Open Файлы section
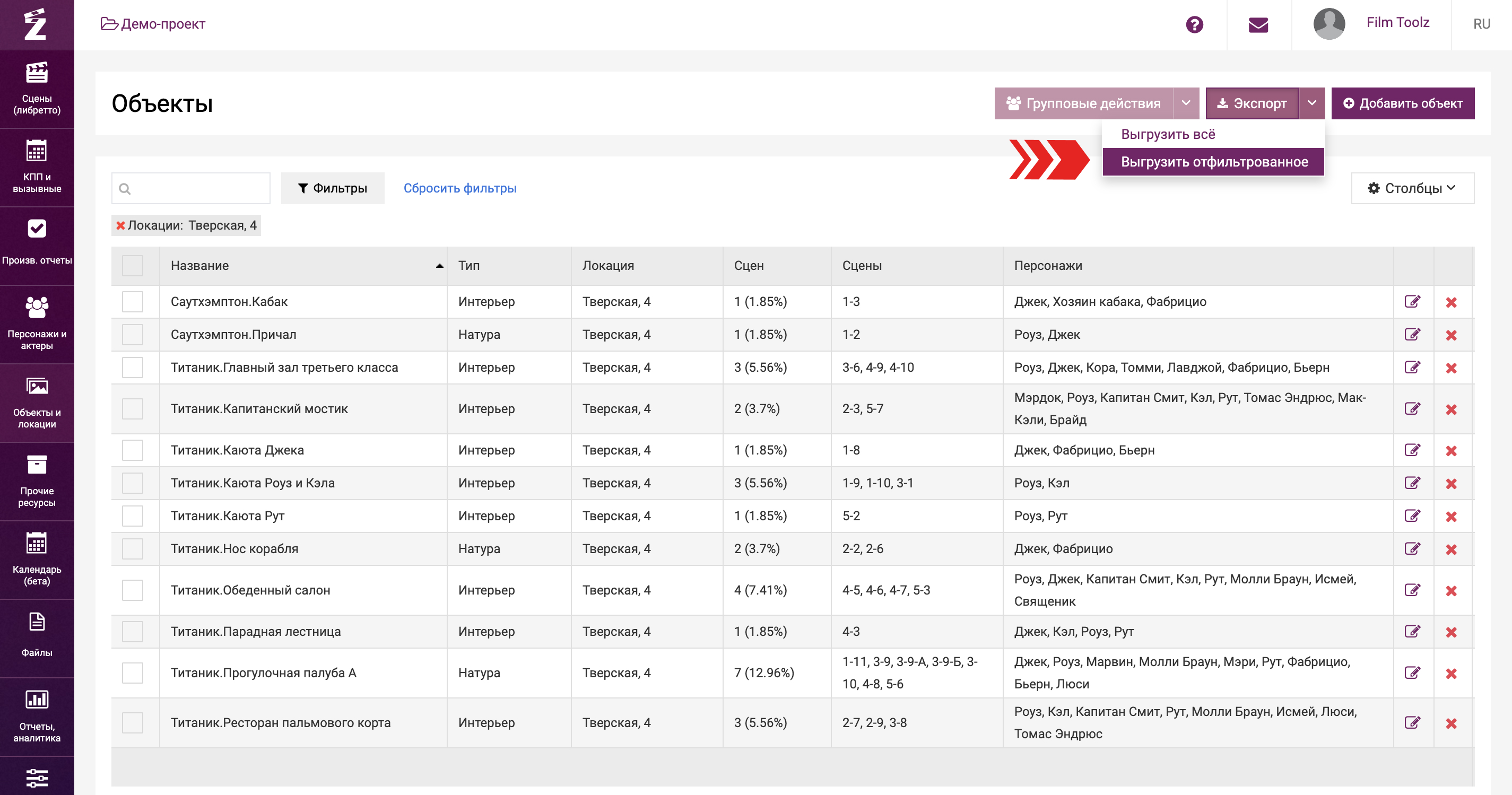 [37, 639]
